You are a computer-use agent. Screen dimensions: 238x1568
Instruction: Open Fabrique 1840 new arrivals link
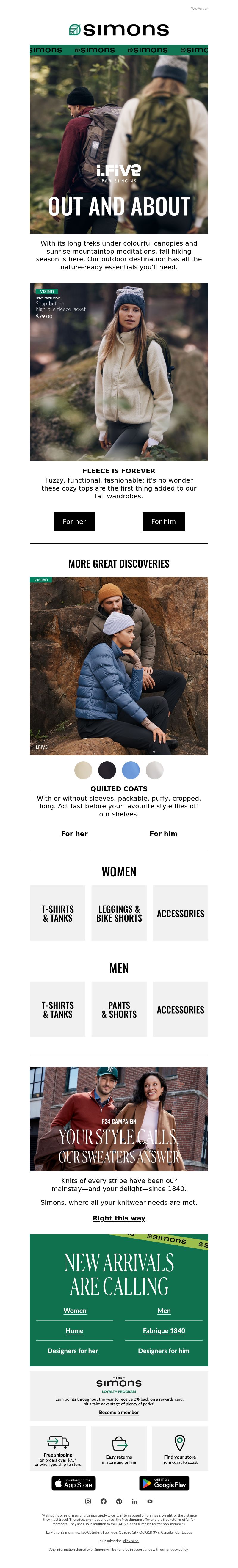[x=164, y=1331]
